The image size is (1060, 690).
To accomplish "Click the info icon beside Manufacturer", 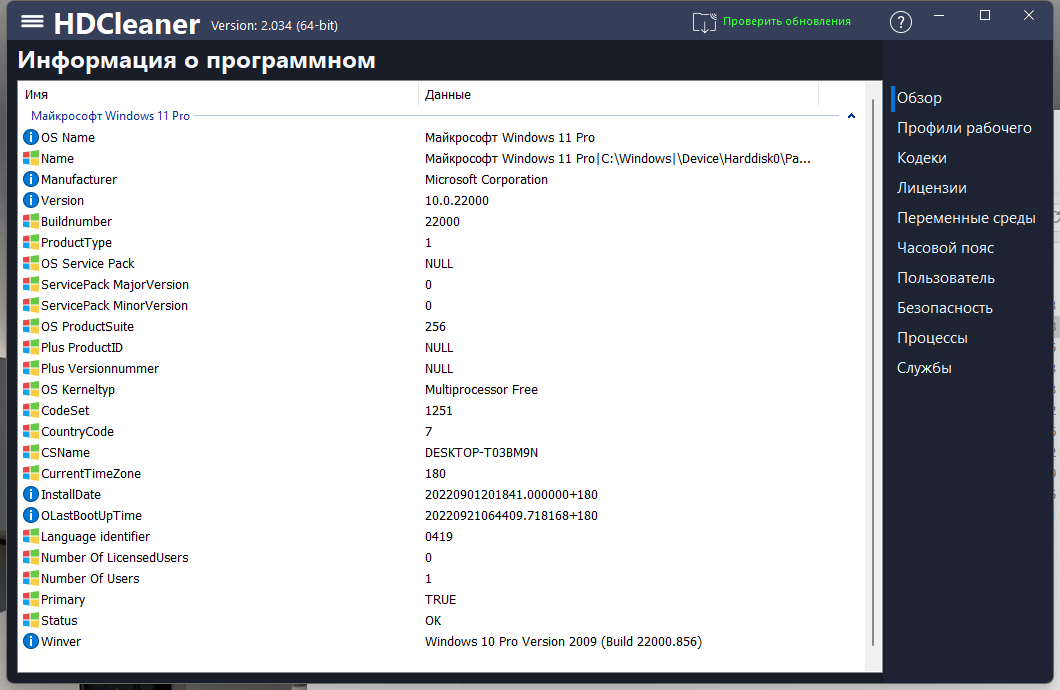I will pyautogui.click(x=30, y=179).
